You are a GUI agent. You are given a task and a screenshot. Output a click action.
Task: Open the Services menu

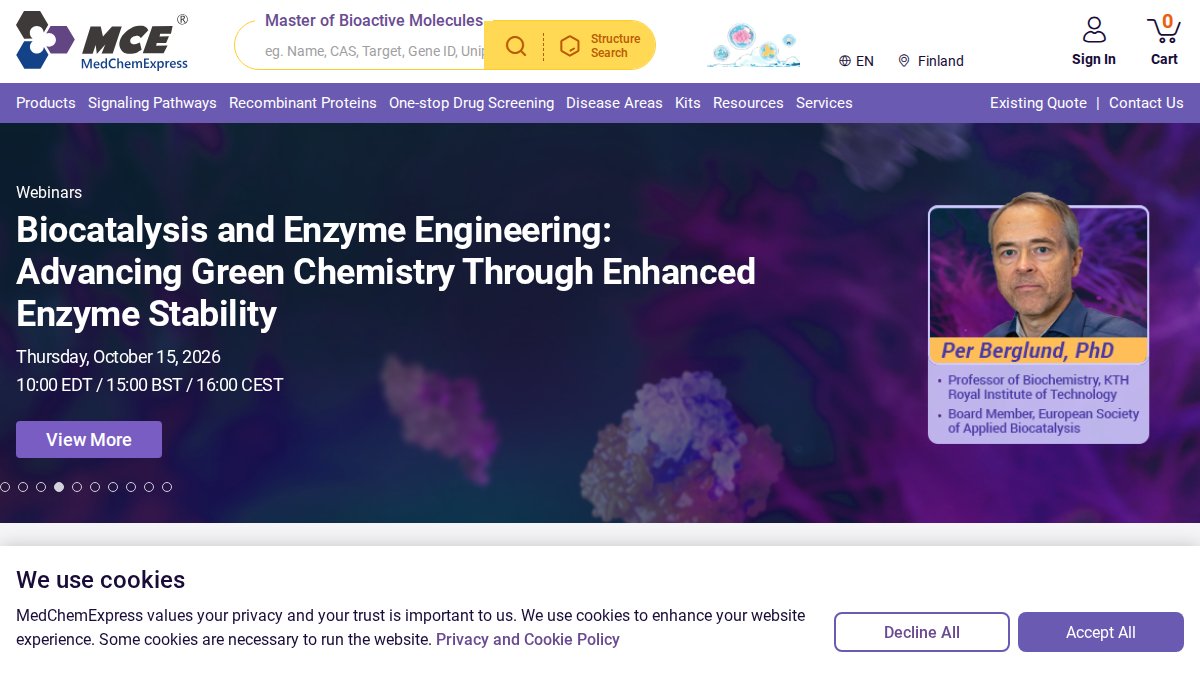pyautogui.click(x=824, y=103)
